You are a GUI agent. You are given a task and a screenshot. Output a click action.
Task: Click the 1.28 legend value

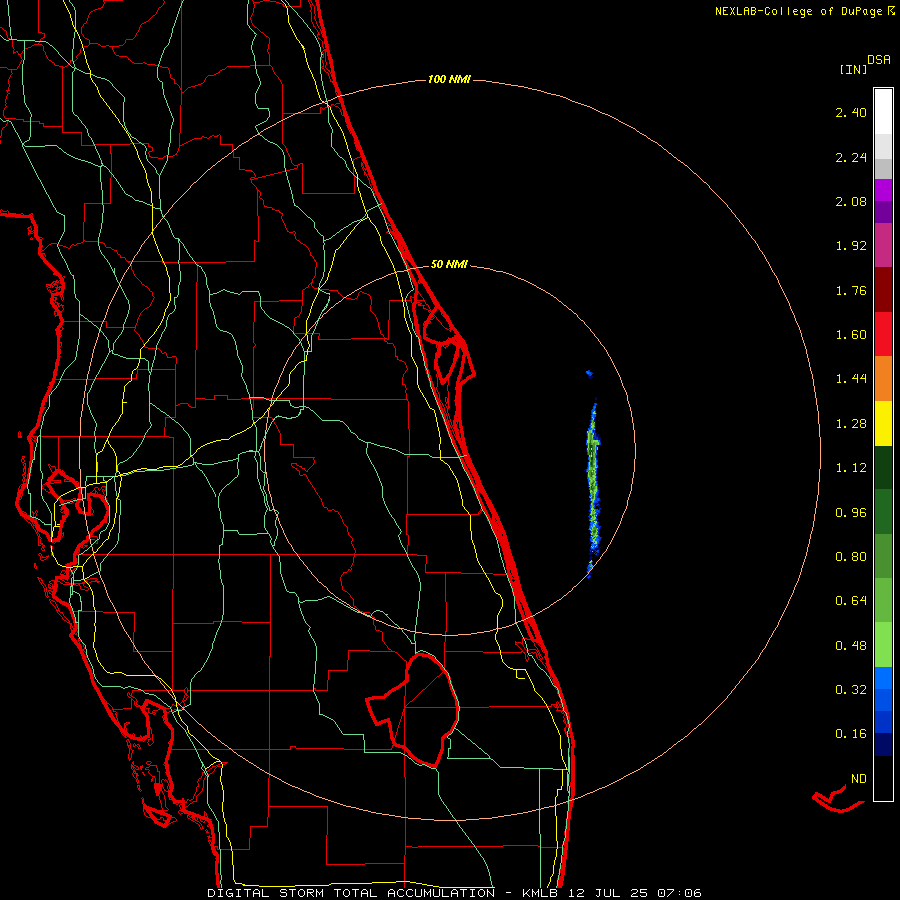click(x=851, y=424)
